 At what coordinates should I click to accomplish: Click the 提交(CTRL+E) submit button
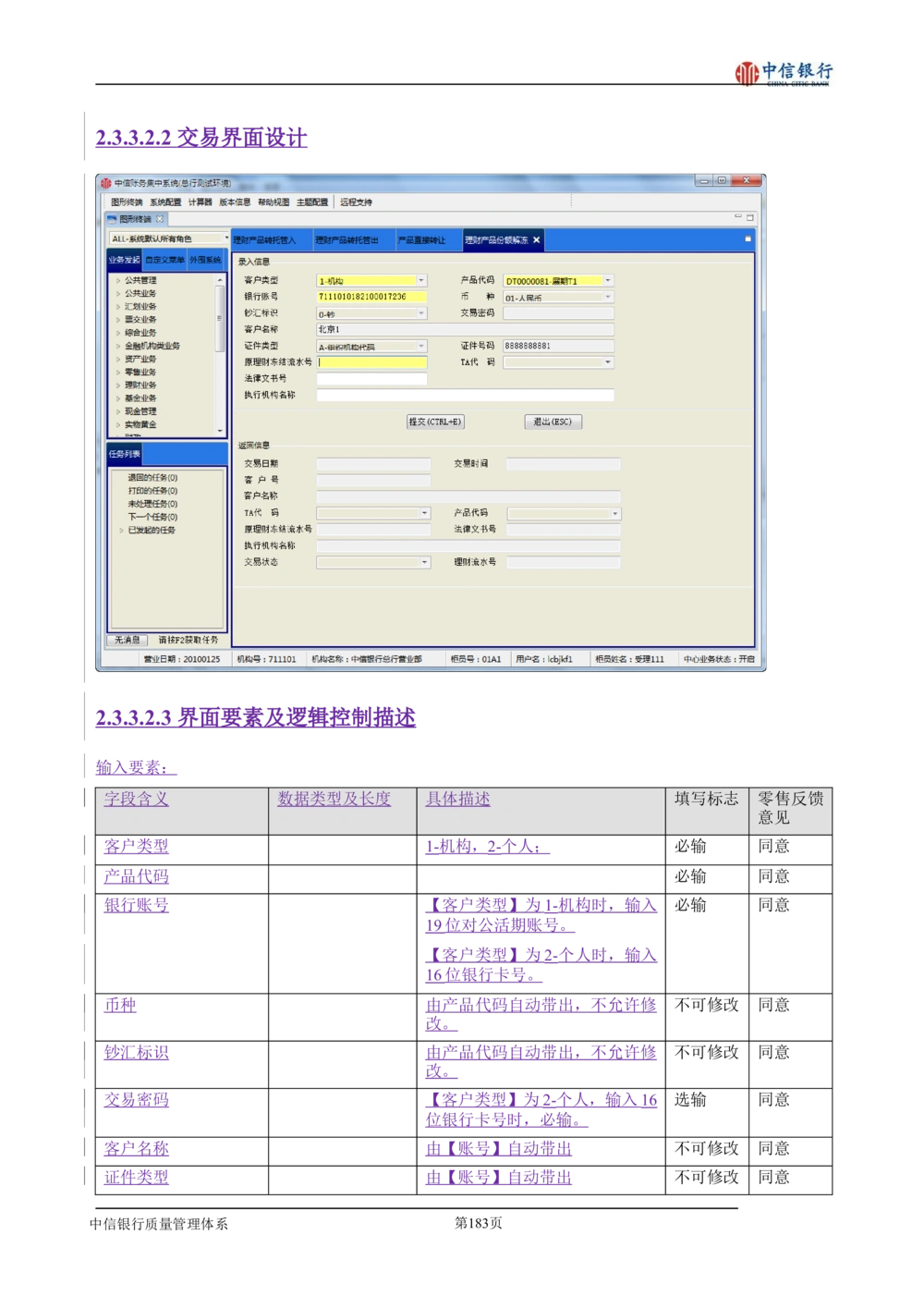pos(435,422)
